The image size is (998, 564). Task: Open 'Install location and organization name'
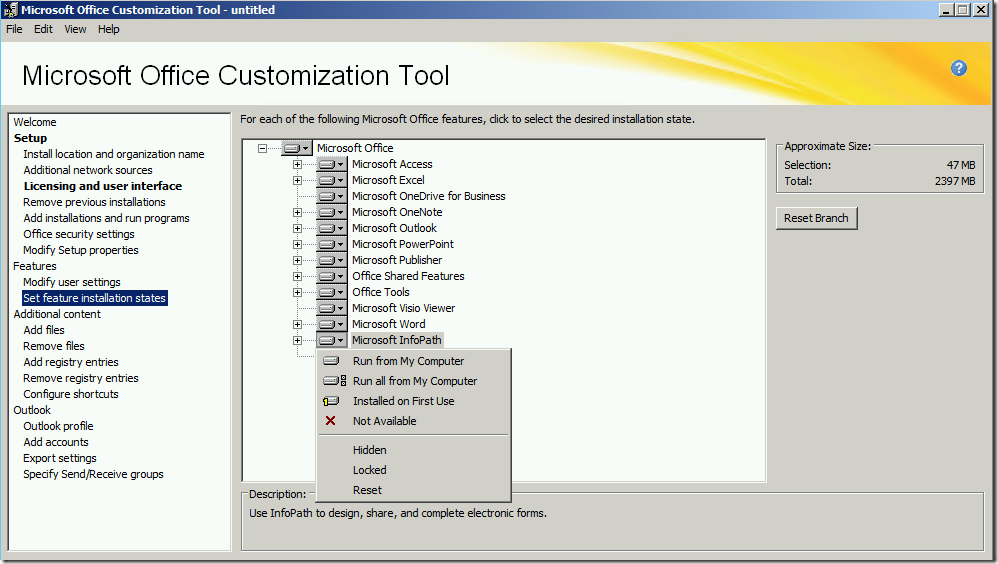[114, 154]
